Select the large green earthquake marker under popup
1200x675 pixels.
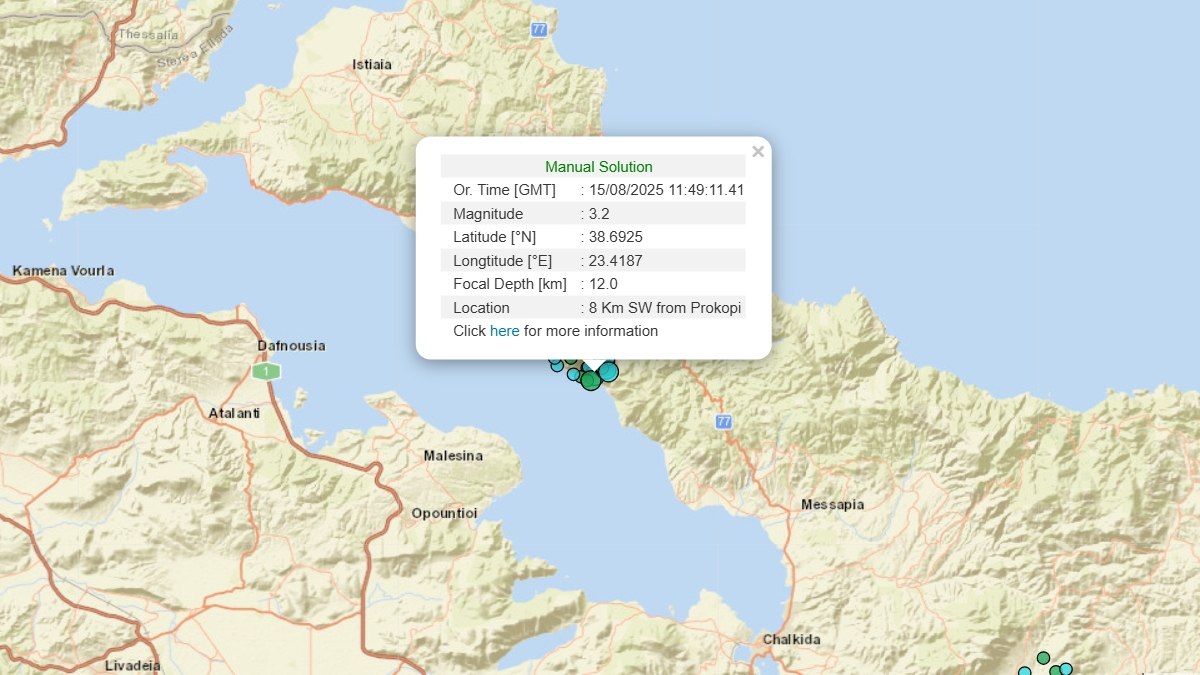pyautogui.click(x=591, y=380)
